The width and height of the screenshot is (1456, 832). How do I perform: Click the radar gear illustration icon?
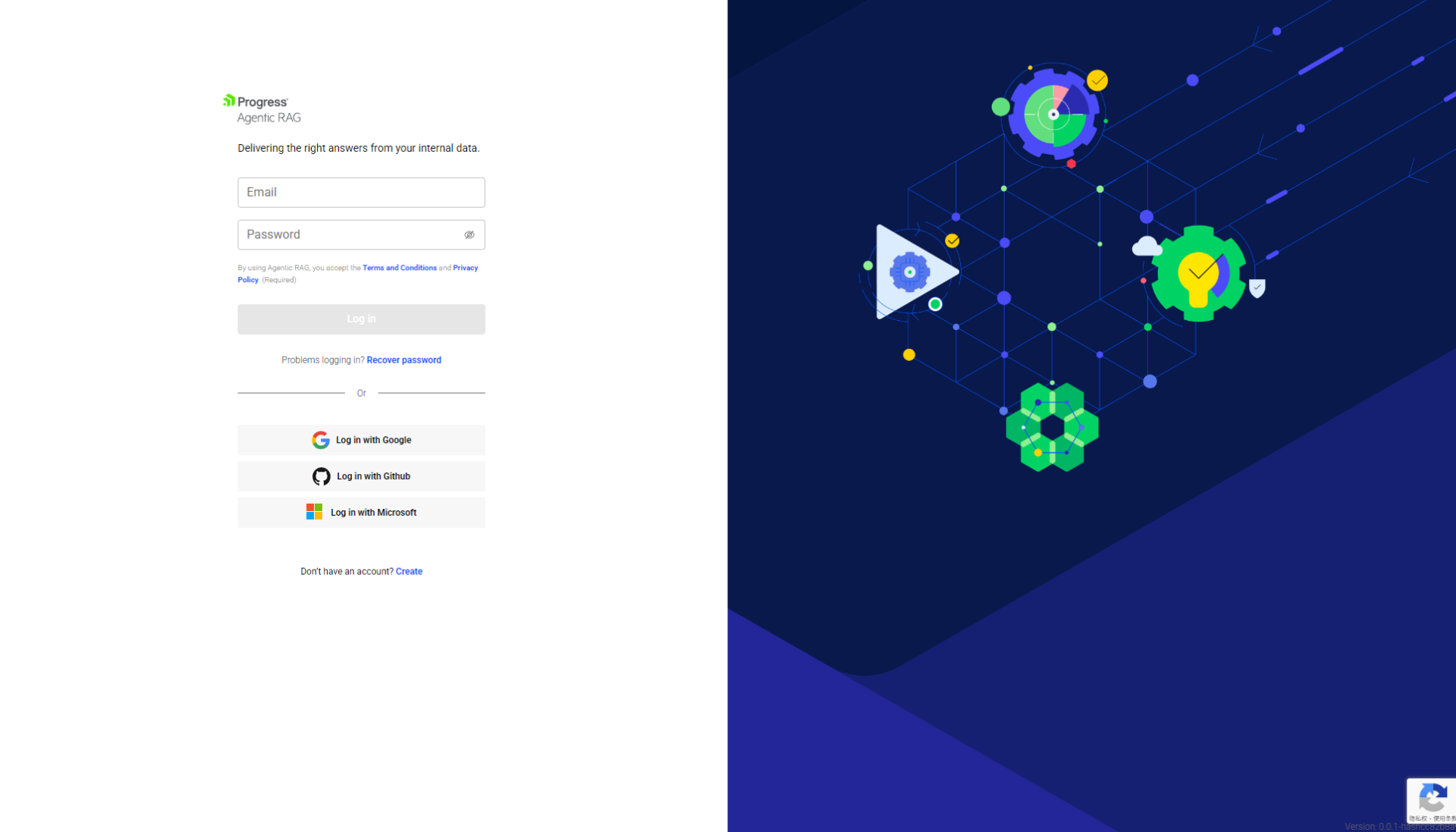[1054, 114]
